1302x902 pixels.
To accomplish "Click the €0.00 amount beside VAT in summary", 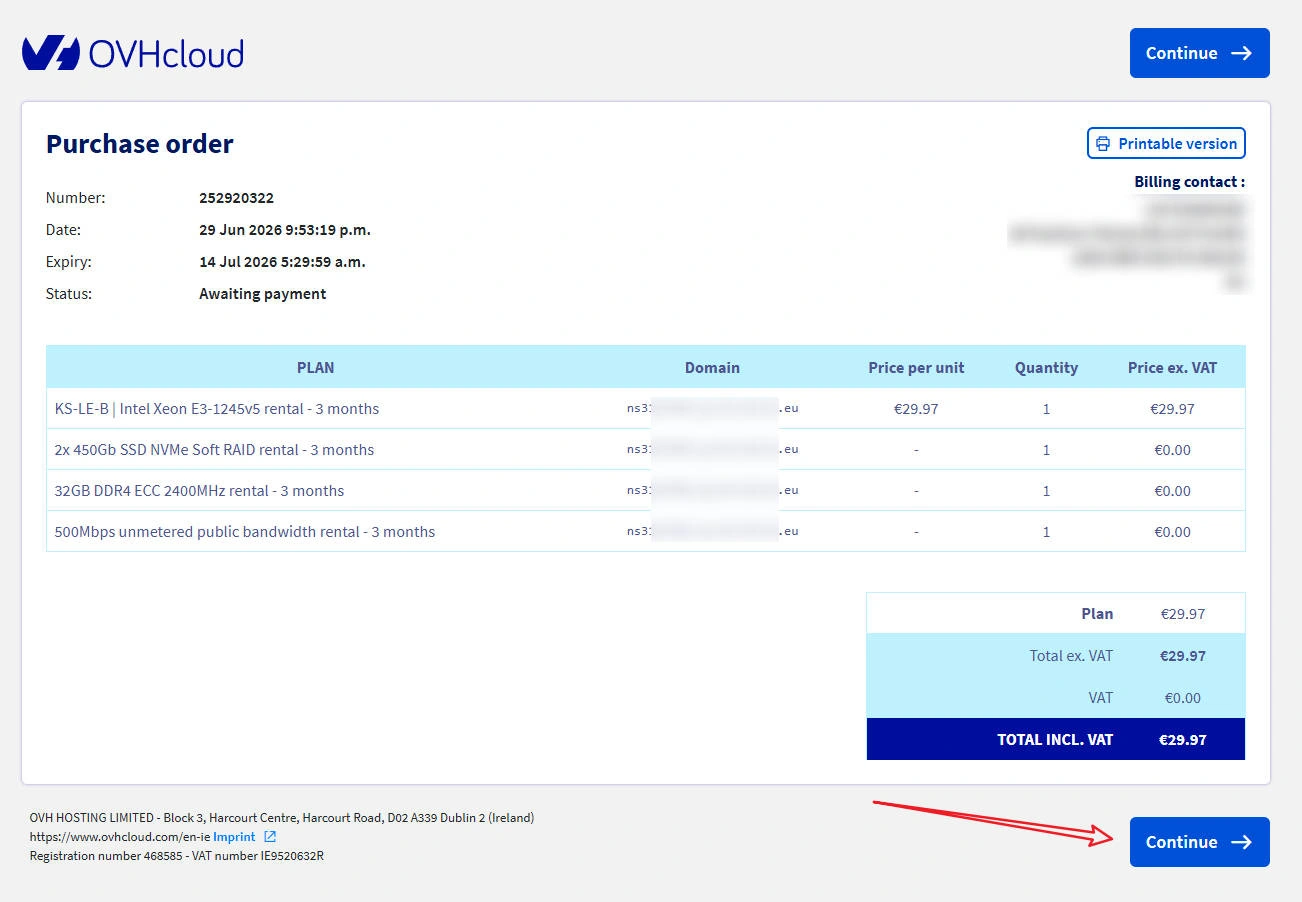I will click(x=1183, y=698).
